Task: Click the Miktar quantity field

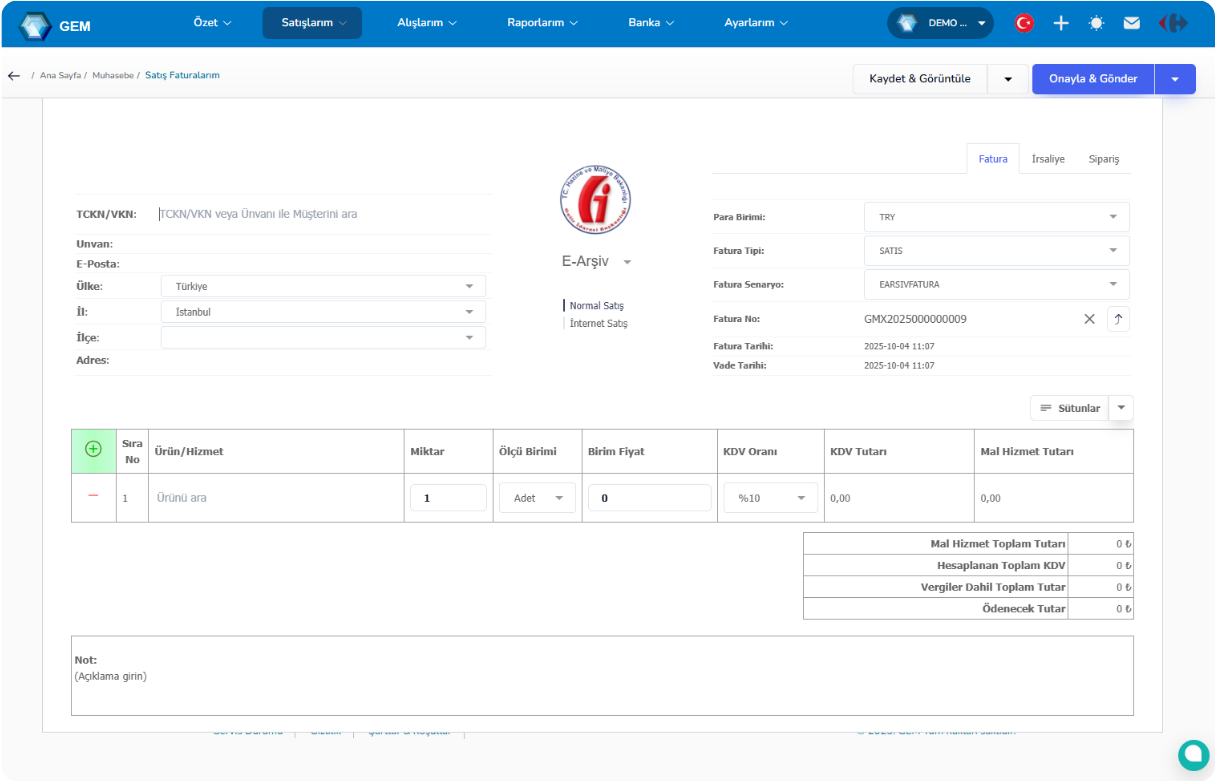Action: (448, 498)
